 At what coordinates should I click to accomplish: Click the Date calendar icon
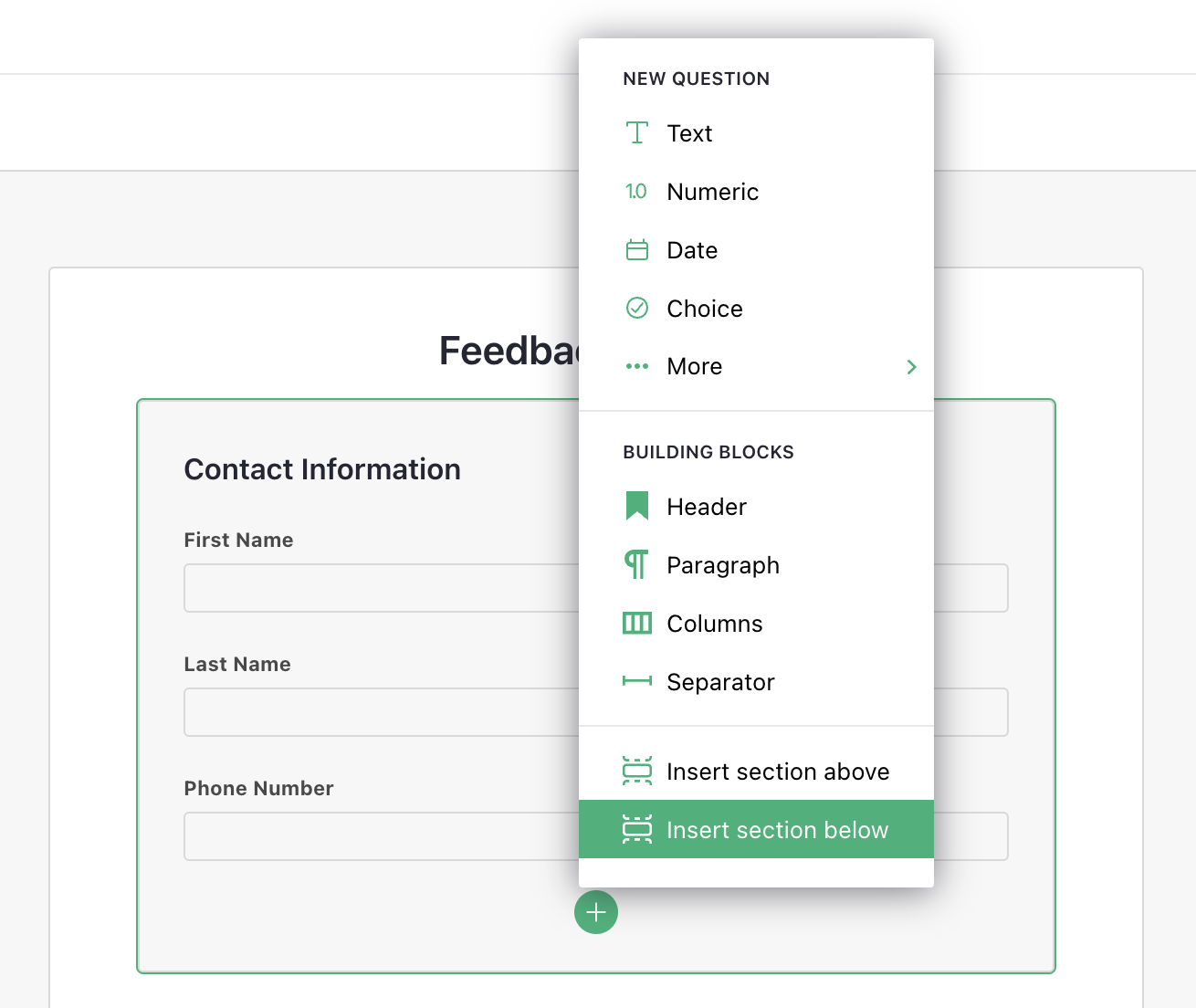tap(637, 250)
